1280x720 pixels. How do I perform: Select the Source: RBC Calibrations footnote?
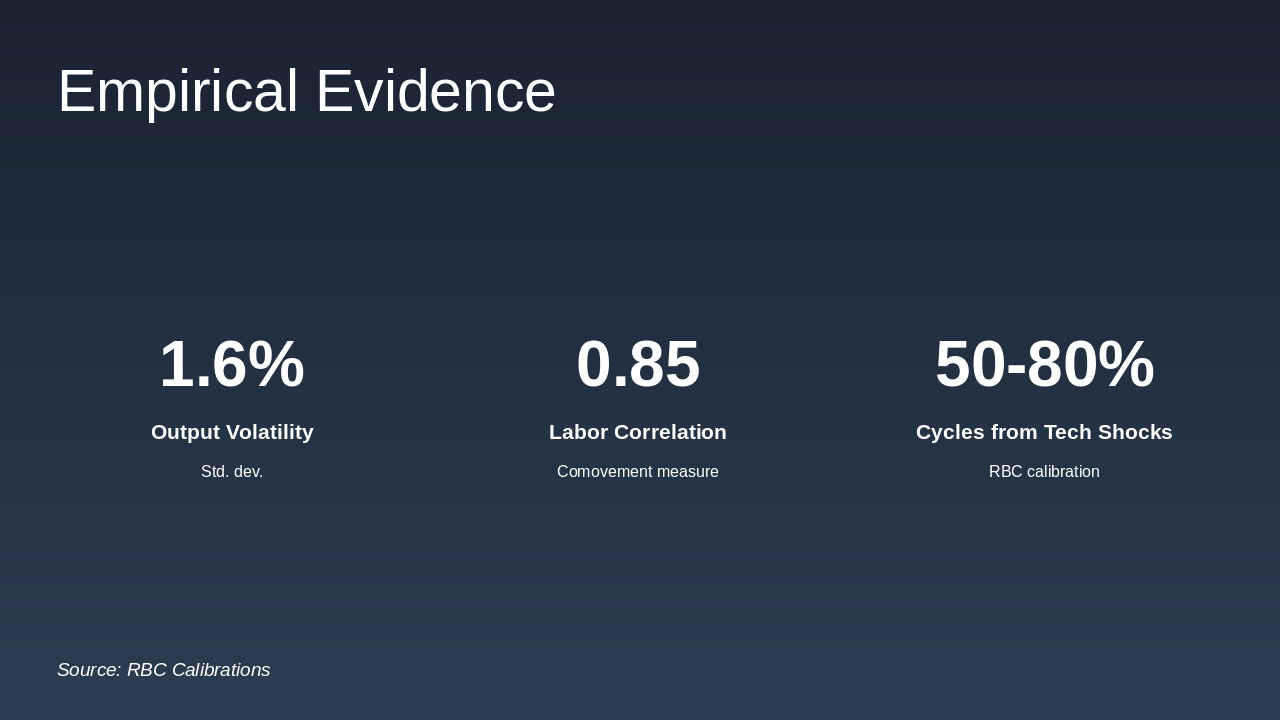coord(163,670)
